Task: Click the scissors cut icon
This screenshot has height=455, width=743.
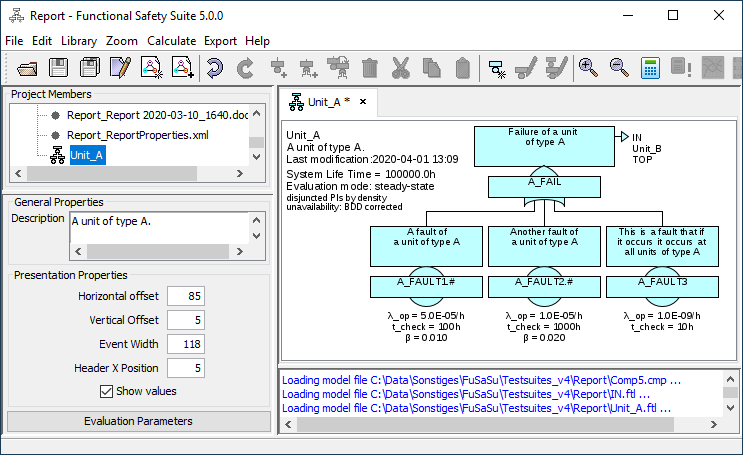Action: click(x=400, y=68)
